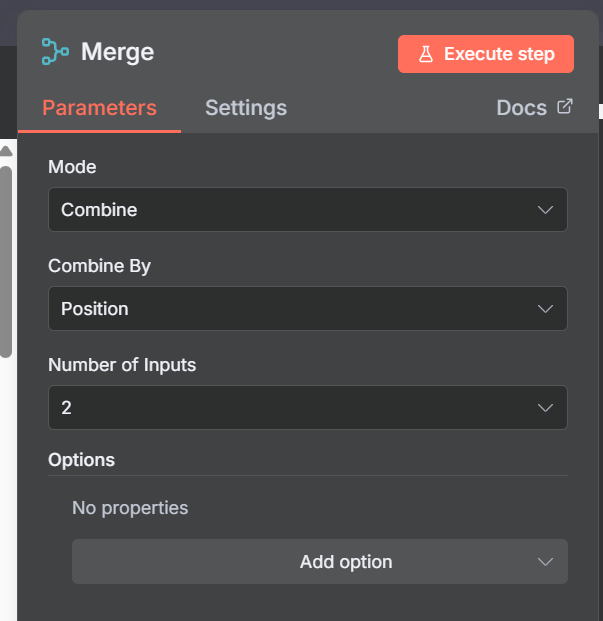Click the scroll up arrow on left scrollbar

5,152
